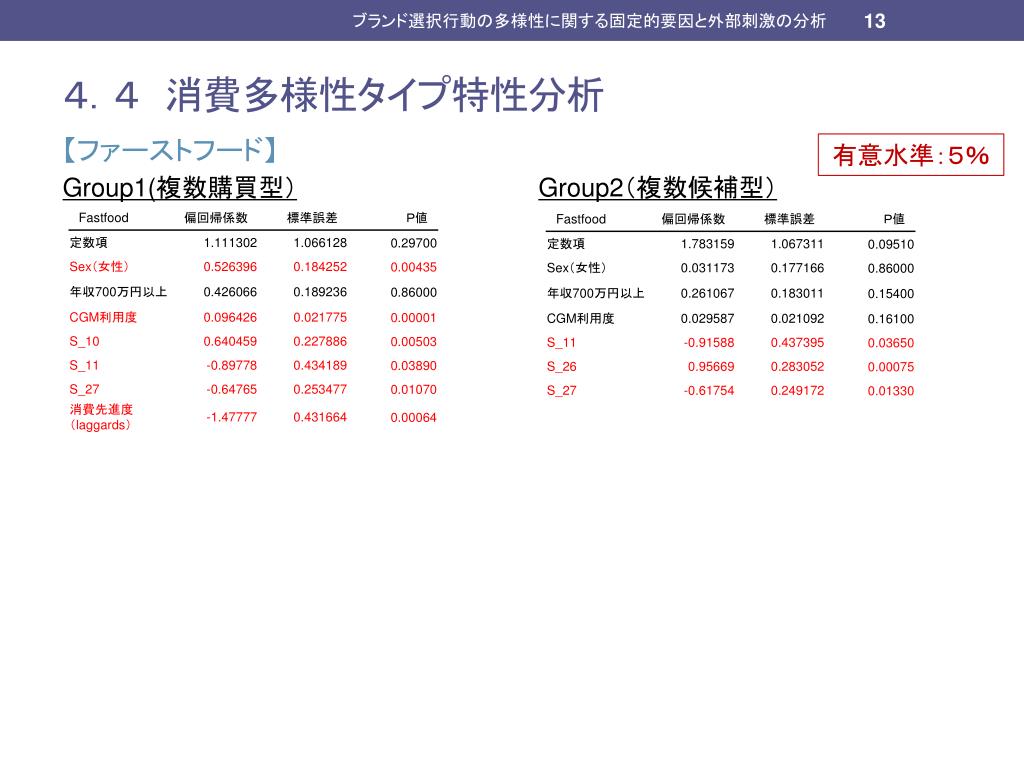Click the P value 0.09510
Image resolution: width=1024 pixels, height=768 pixels.
tap(891, 244)
